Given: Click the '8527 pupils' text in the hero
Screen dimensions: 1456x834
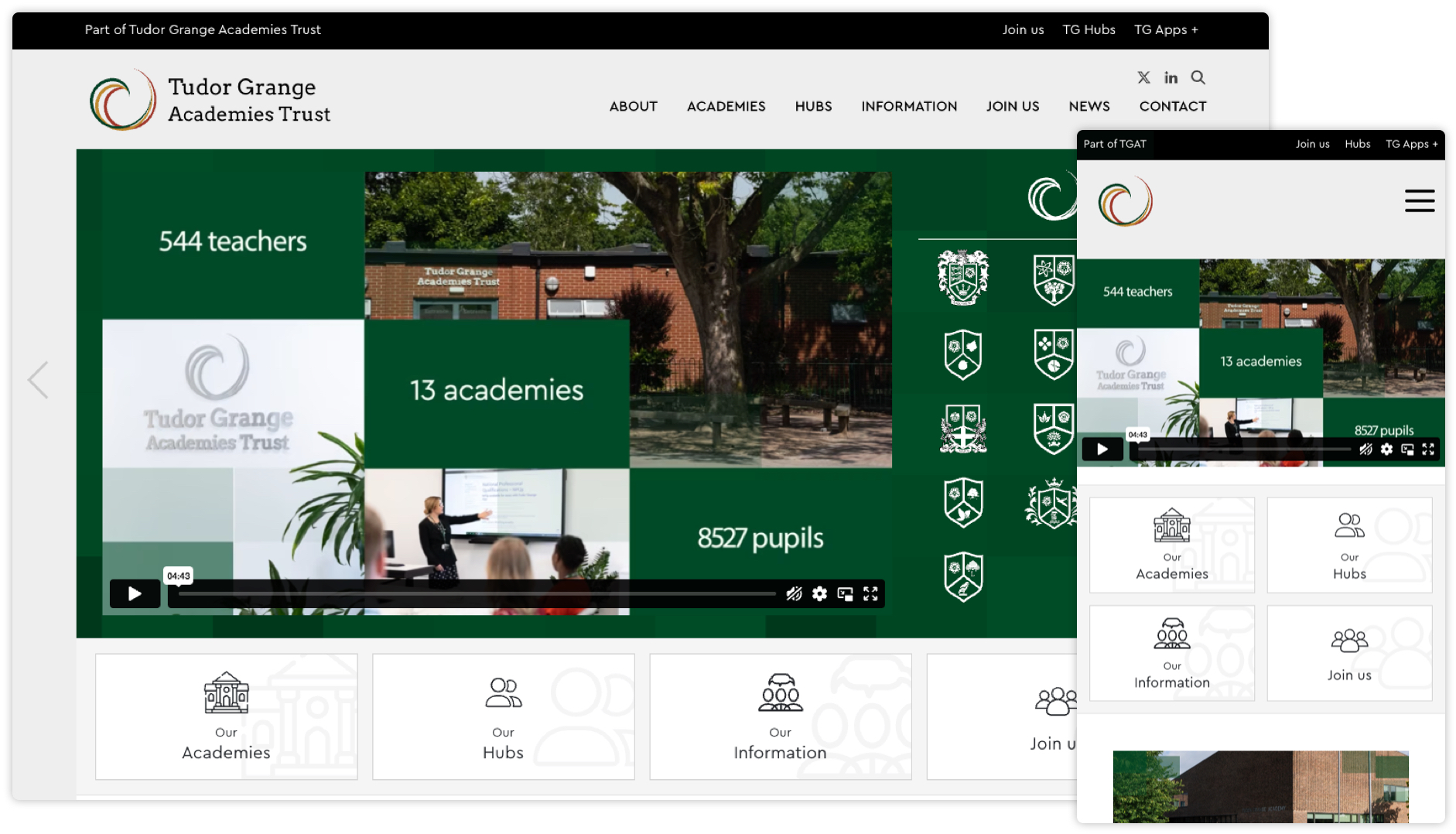Looking at the screenshot, I should 760,538.
